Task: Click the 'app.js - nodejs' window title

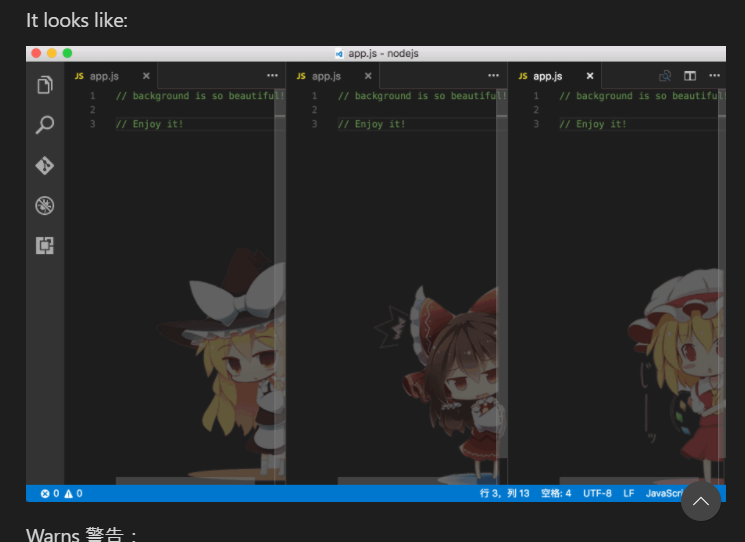Action: pos(383,53)
